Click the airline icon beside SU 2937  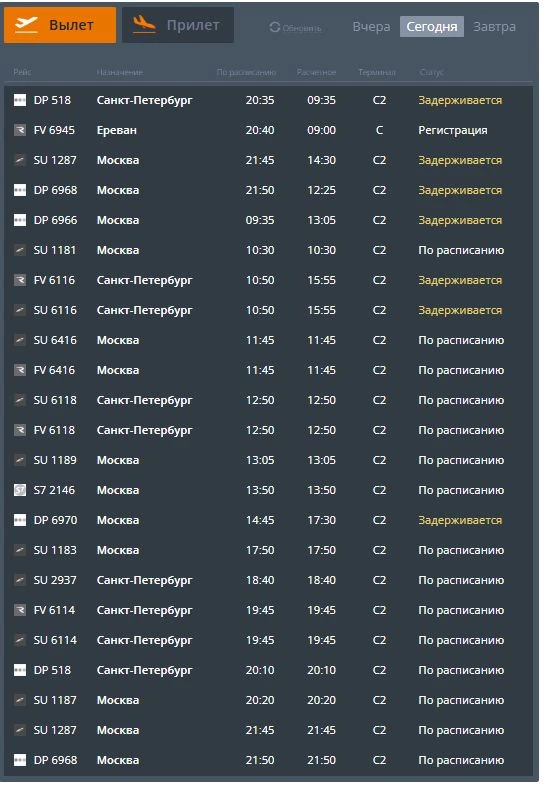click(20, 580)
